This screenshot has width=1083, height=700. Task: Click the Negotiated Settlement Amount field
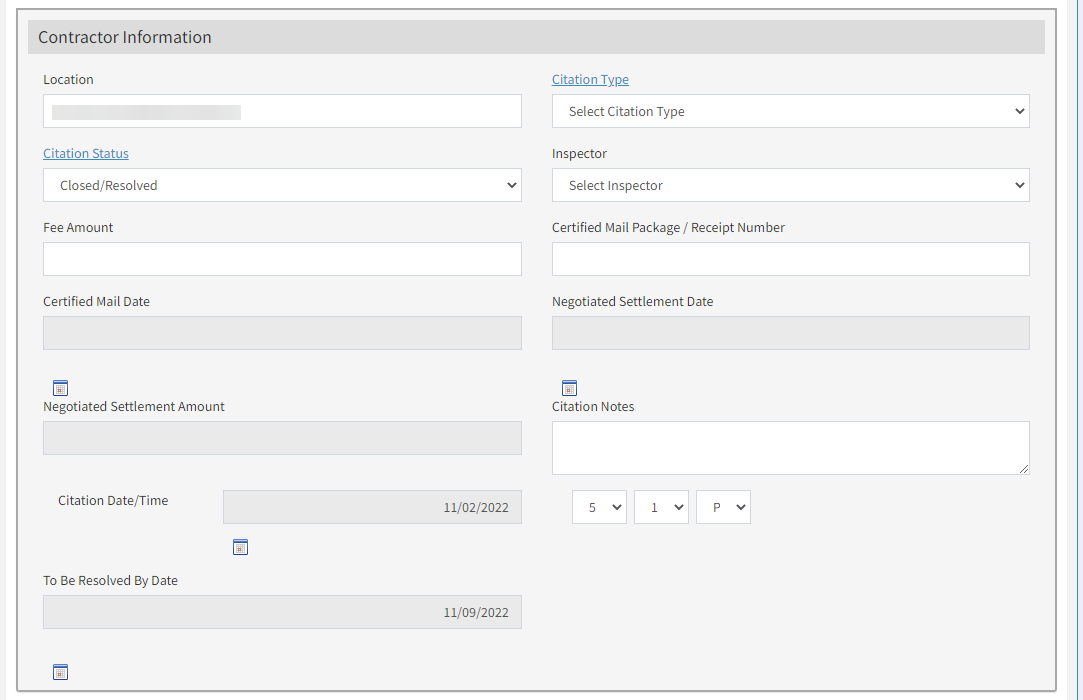282,438
